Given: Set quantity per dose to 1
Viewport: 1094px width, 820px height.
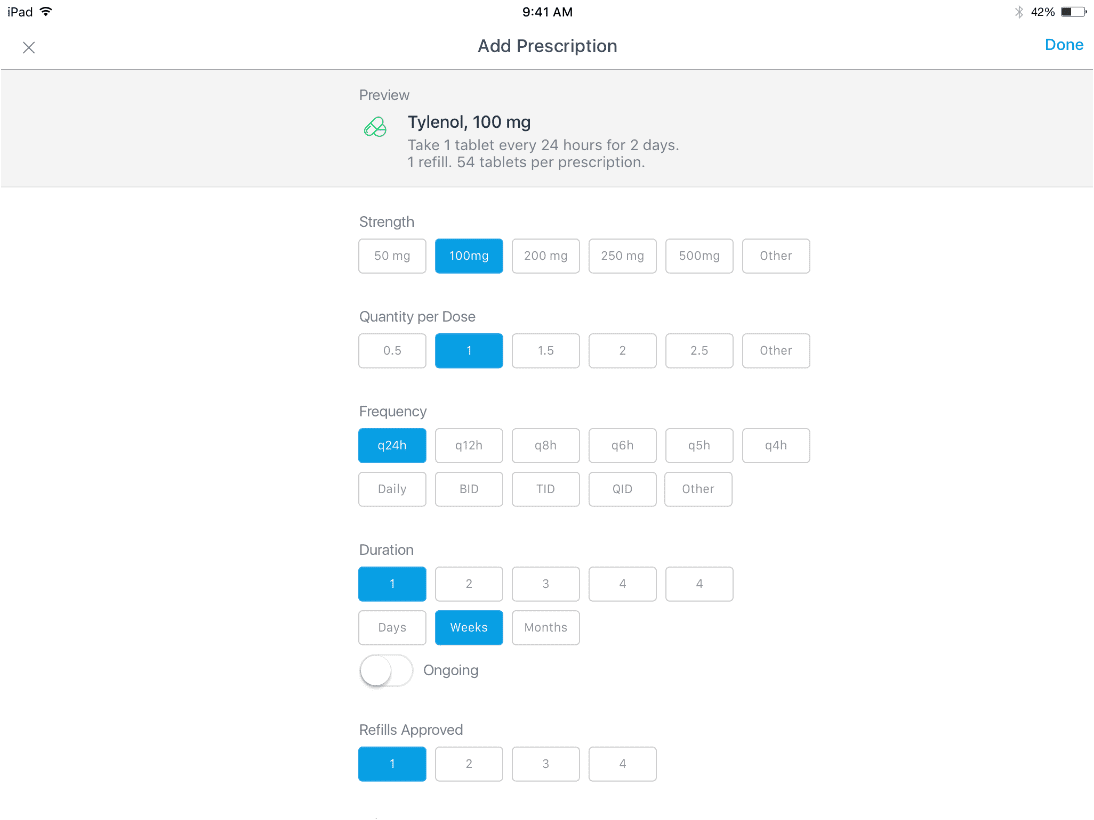Looking at the screenshot, I should [x=469, y=350].
